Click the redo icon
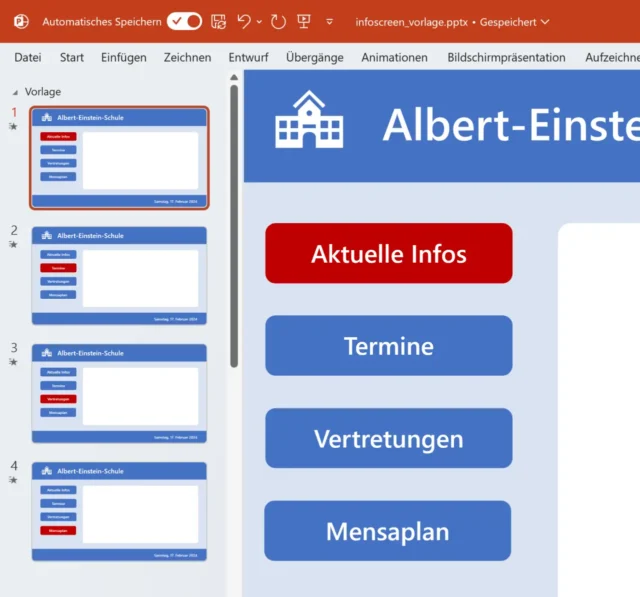640x597 pixels. tap(278, 21)
